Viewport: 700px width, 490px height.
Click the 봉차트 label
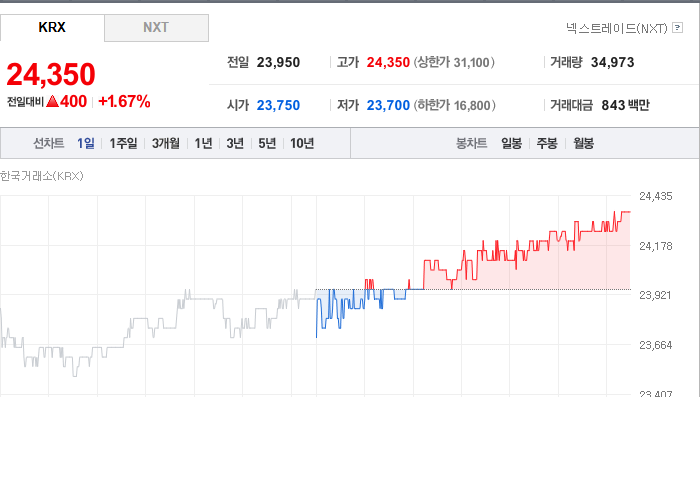(x=471, y=143)
